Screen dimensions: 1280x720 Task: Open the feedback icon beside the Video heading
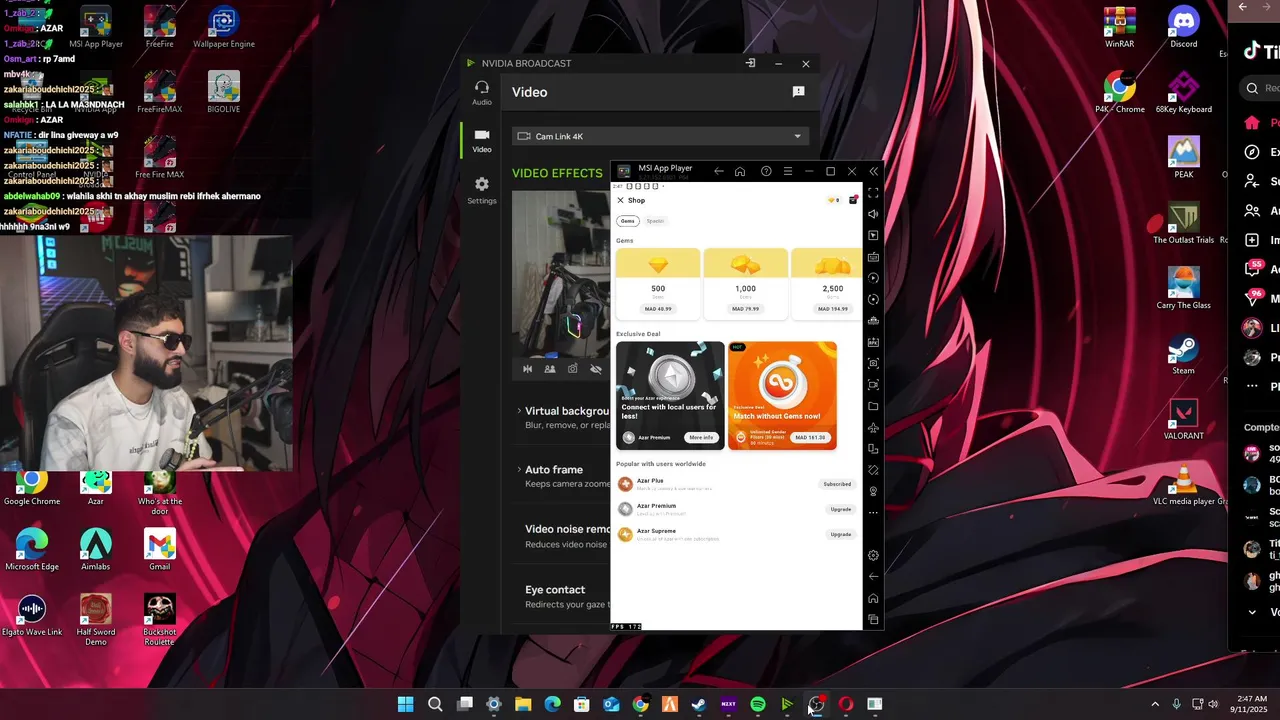(x=798, y=92)
